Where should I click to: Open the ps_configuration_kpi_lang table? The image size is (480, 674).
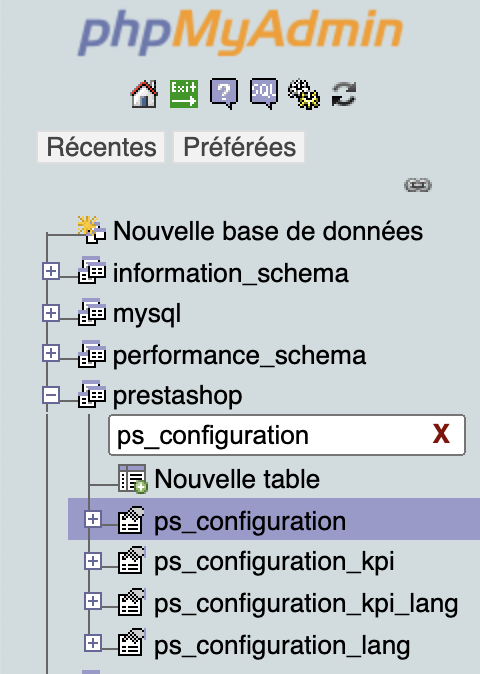coord(306,604)
